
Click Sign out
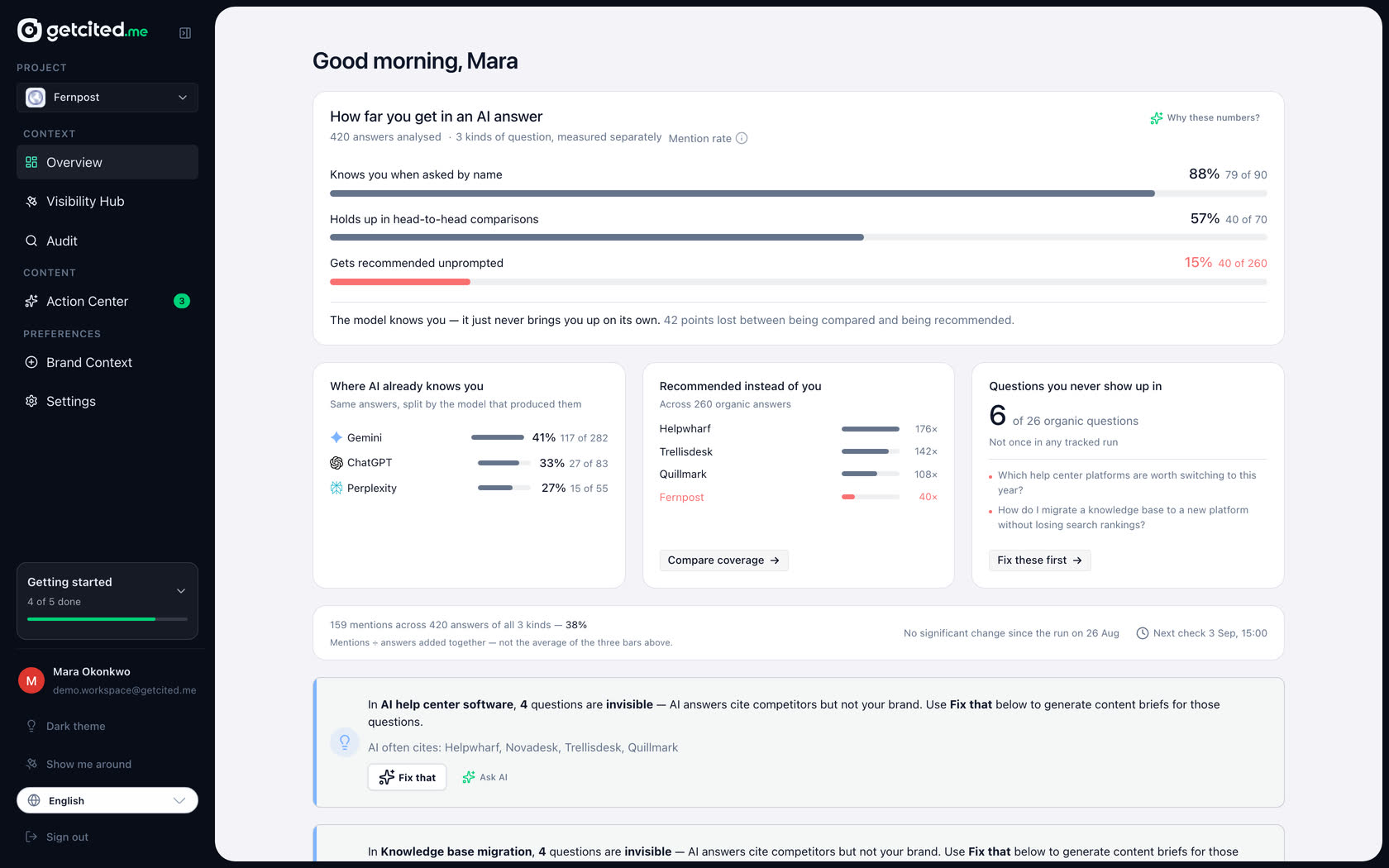[x=107, y=837]
